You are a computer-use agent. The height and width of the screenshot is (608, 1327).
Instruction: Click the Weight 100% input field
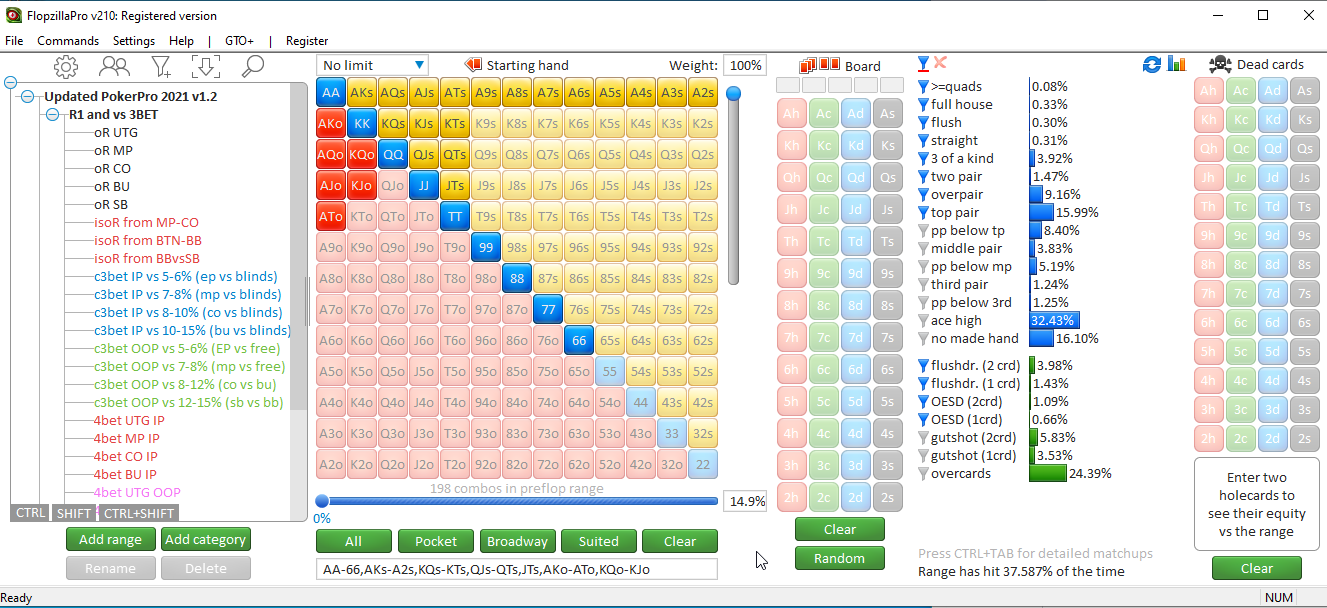(744, 65)
